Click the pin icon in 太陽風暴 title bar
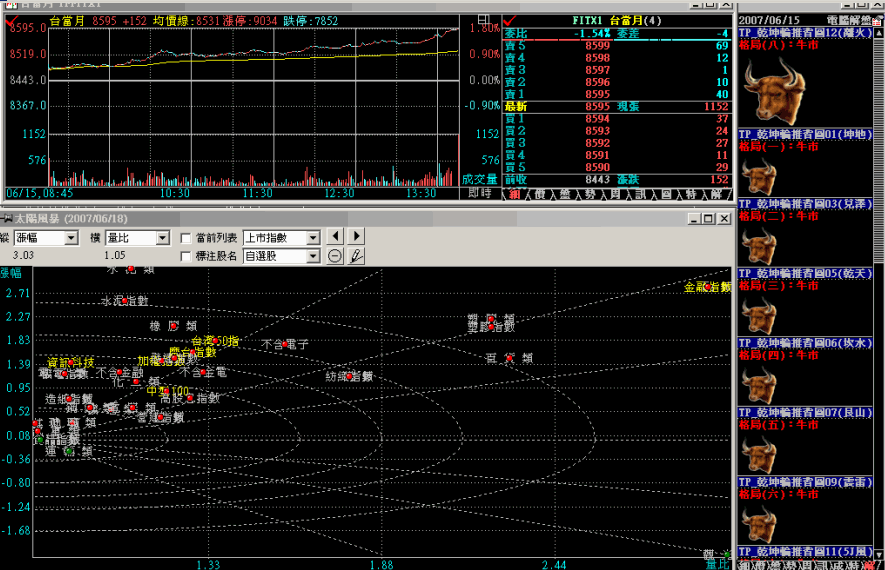This screenshot has height=570, width=885. pos(7,218)
